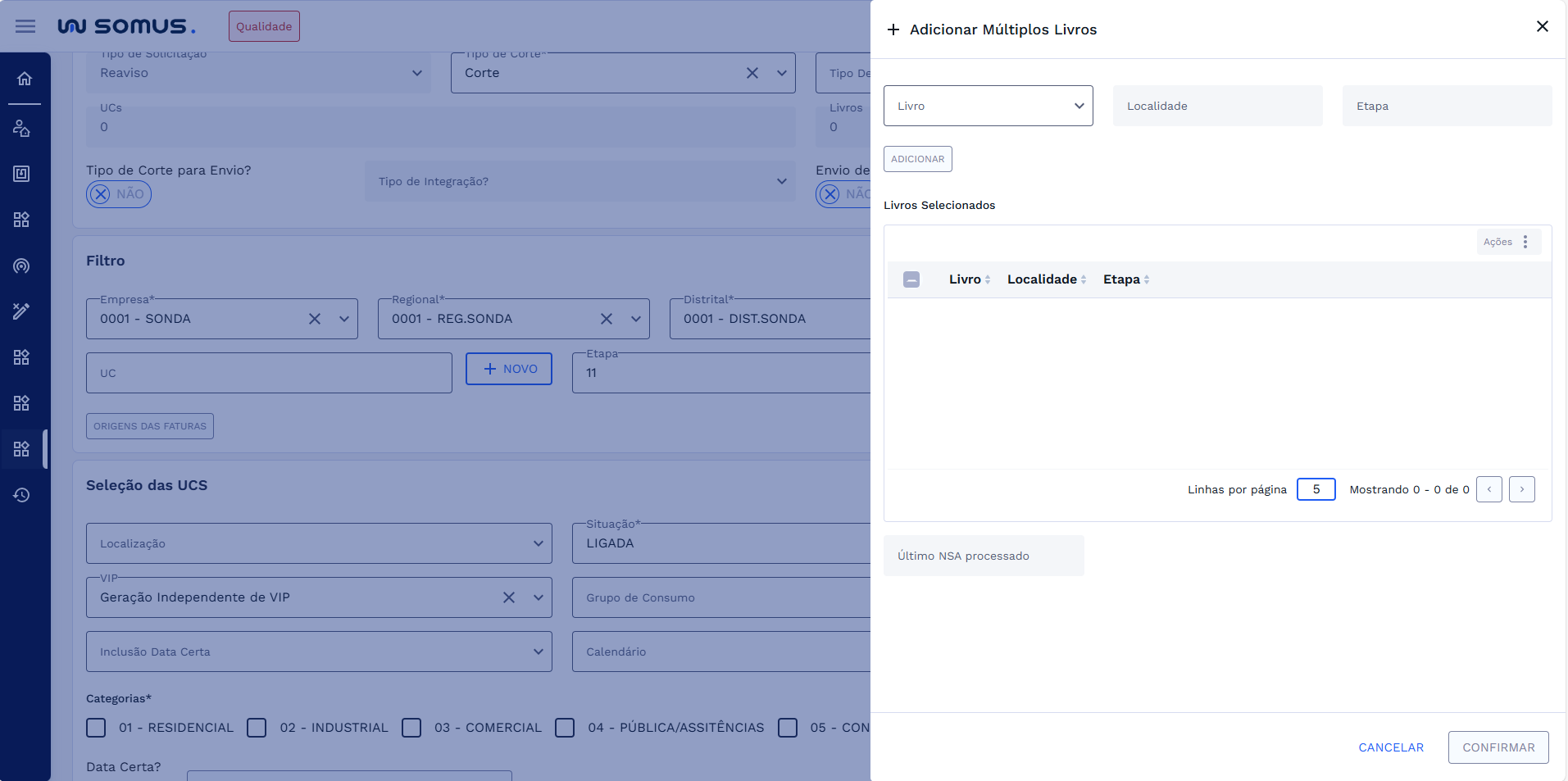1568x781 pixels.
Task: Go to next page of Livros Selecionados
Action: click(1521, 489)
